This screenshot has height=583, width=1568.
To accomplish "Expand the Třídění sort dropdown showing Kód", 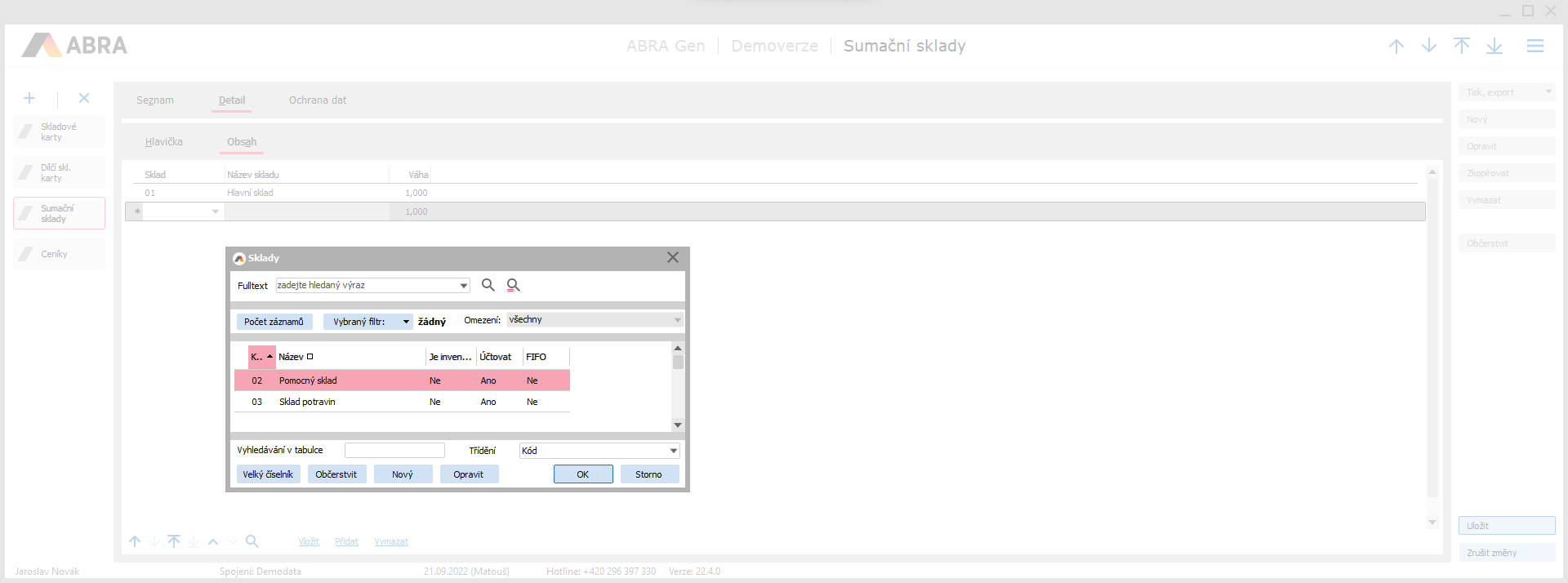I will click(x=673, y=451).
